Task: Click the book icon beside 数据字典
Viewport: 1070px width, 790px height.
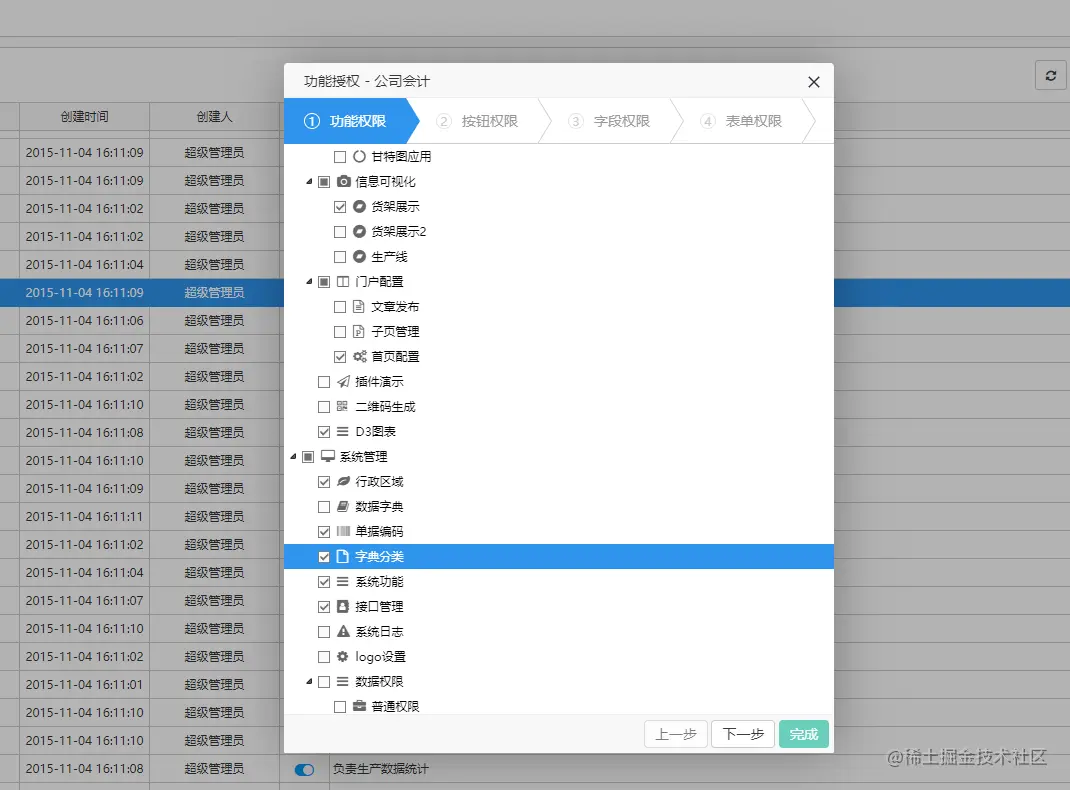Action: [x=343, y=506]
